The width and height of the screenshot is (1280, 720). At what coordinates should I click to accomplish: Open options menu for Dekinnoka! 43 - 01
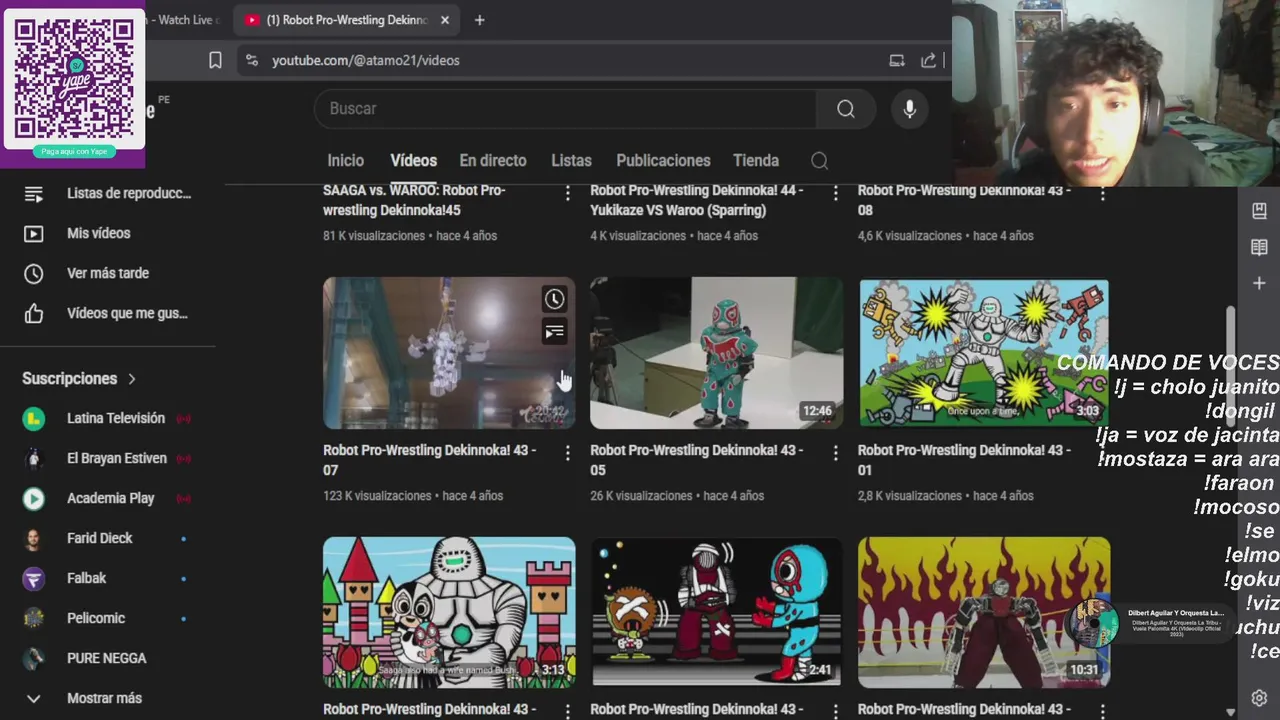pyautogui.click(x=1102, y=453)
